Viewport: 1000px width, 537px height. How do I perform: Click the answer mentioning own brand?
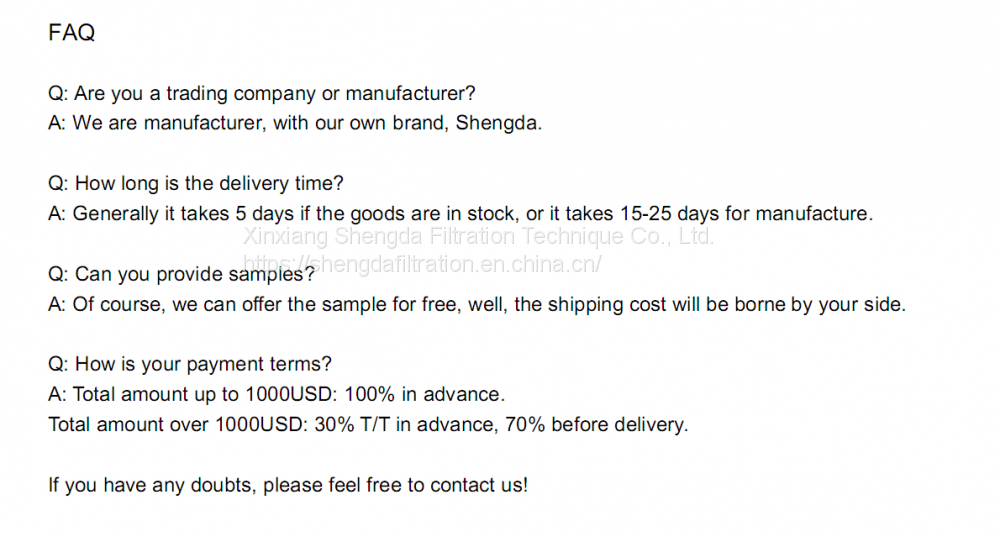pos(294,124)
